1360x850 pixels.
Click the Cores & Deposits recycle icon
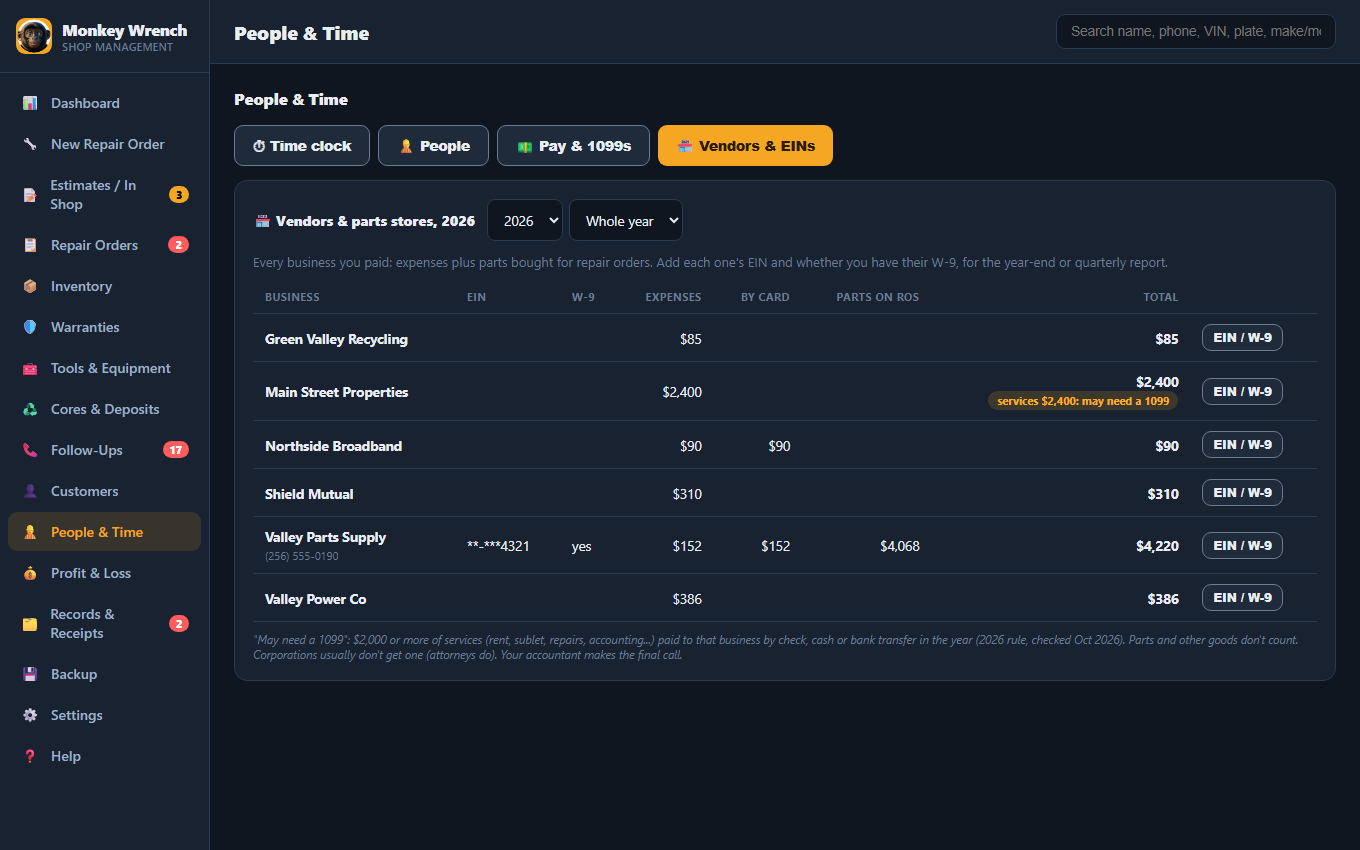30,409
